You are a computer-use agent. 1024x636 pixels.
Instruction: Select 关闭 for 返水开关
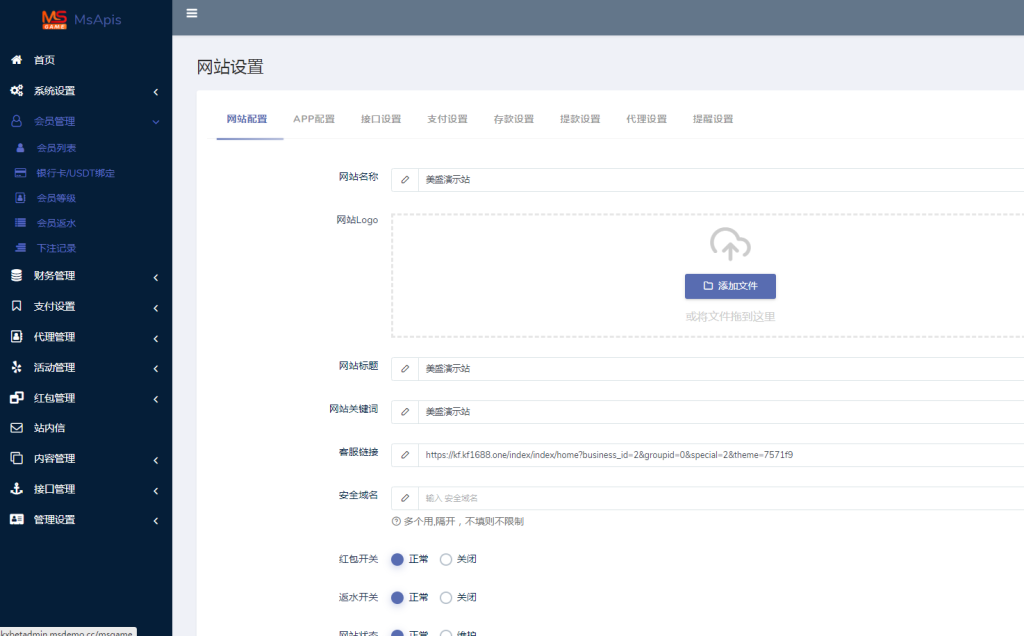point(446,597)
